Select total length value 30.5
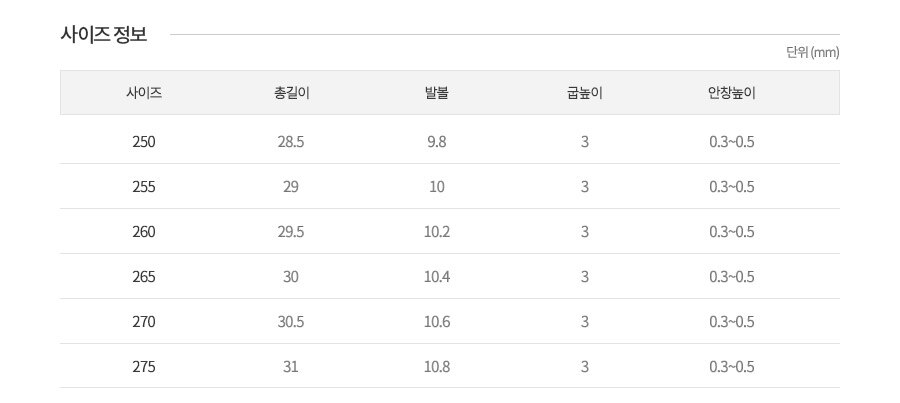The height and width of the screenshot is (403, 900). (x=291, y=322)
